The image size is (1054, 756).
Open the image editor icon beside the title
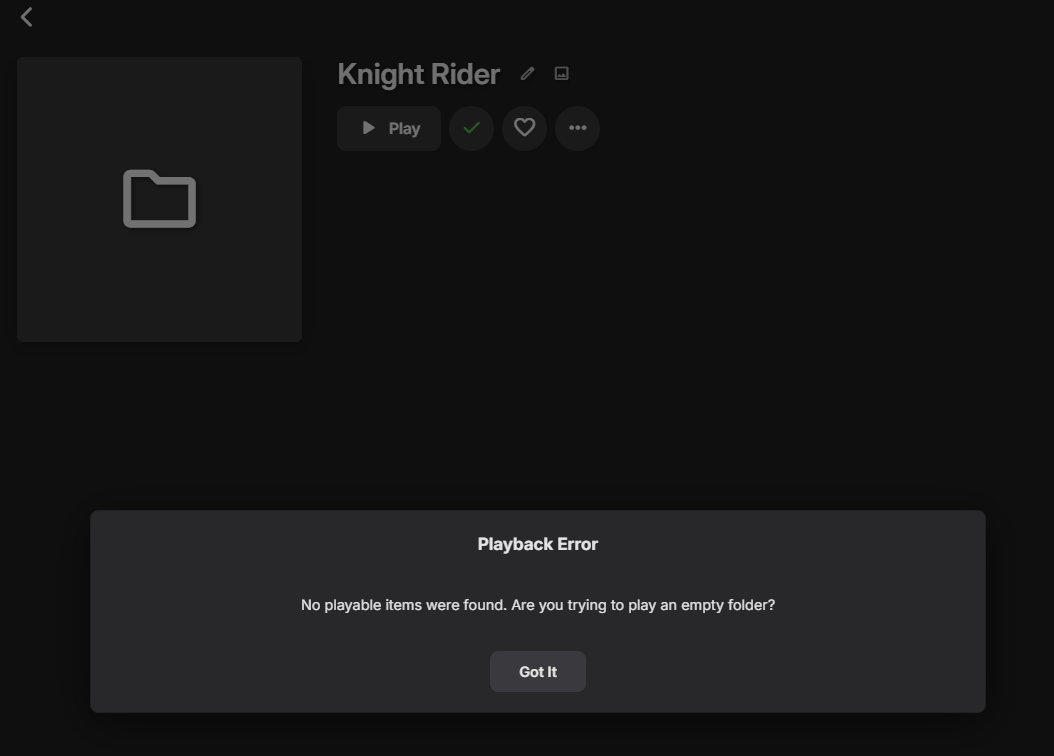coord(561,74)
